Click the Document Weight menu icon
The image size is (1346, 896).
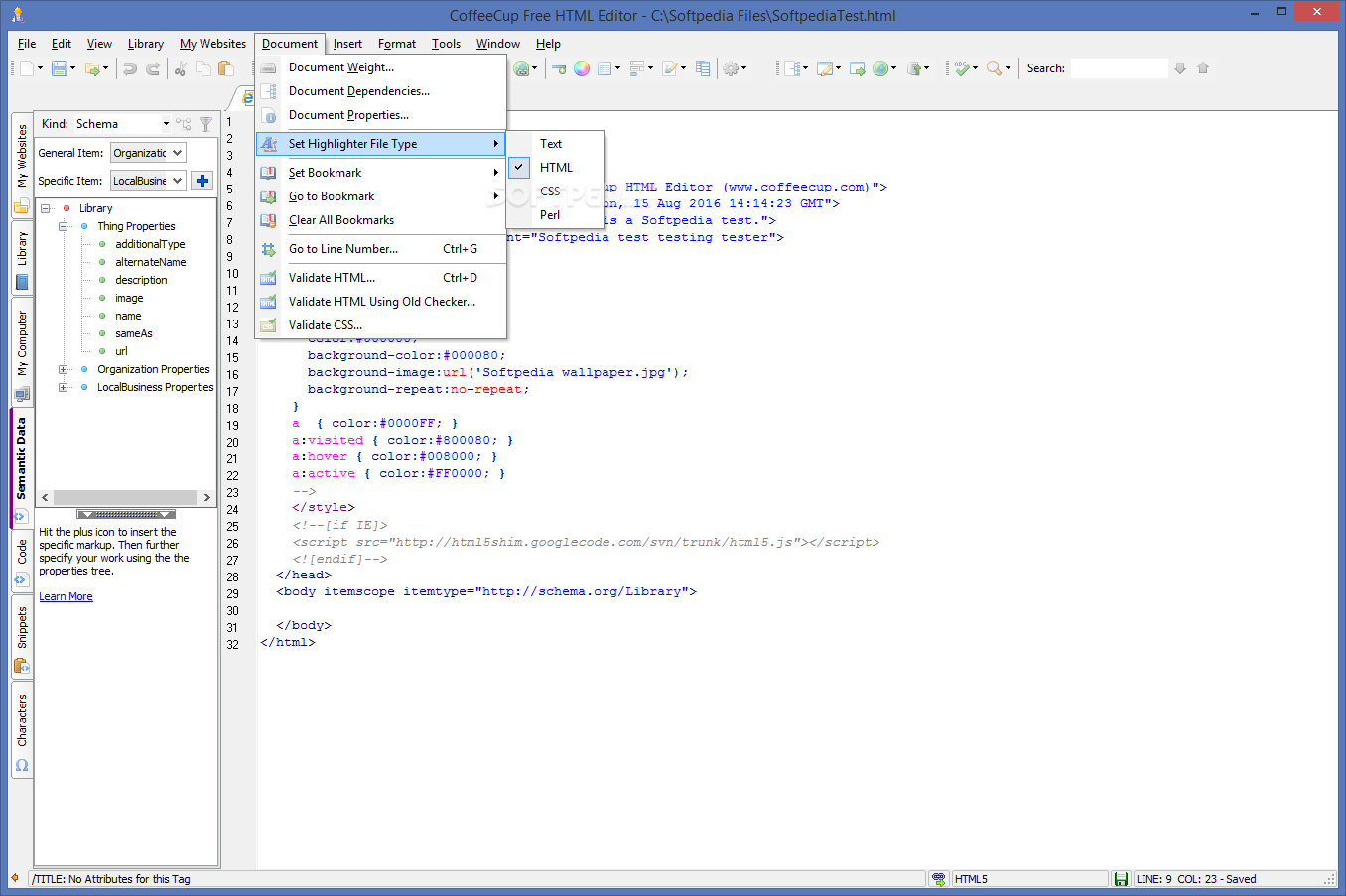tap(268, 67)
